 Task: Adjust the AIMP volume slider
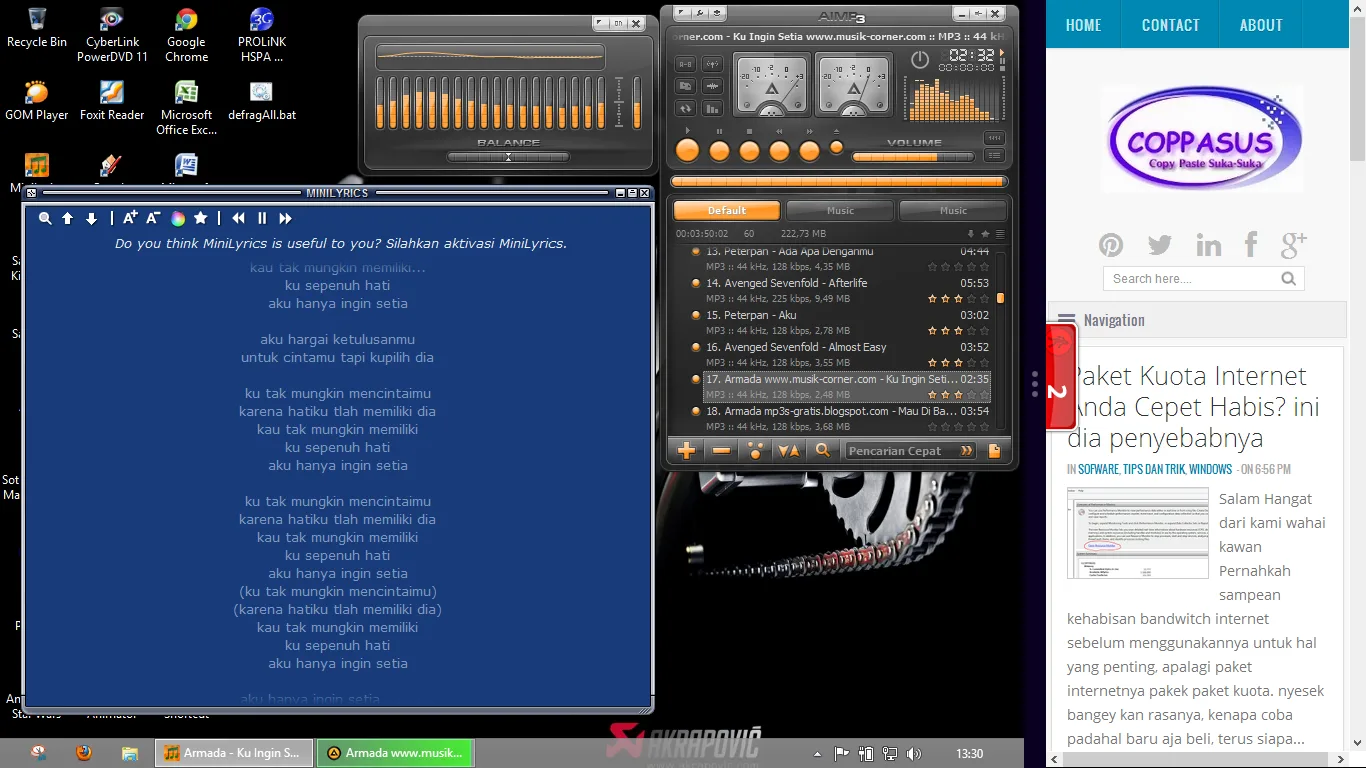tap(913, 157)
